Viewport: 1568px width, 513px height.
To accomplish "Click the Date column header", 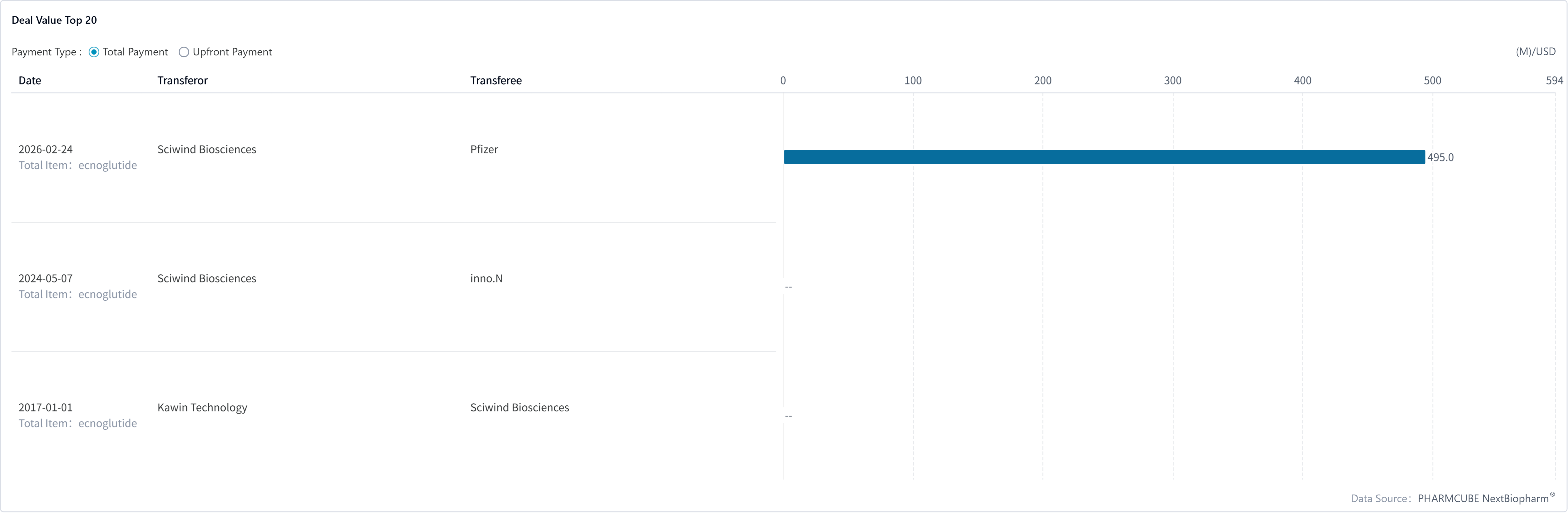I will pyautogui.click(x=30, y=80).
